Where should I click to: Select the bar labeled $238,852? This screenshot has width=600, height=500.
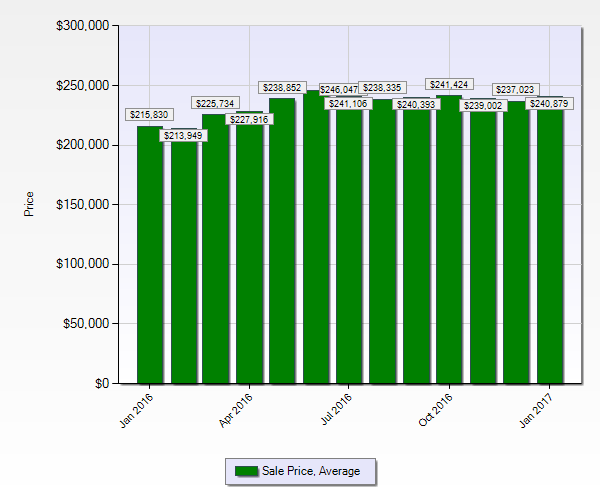point(282,241)
